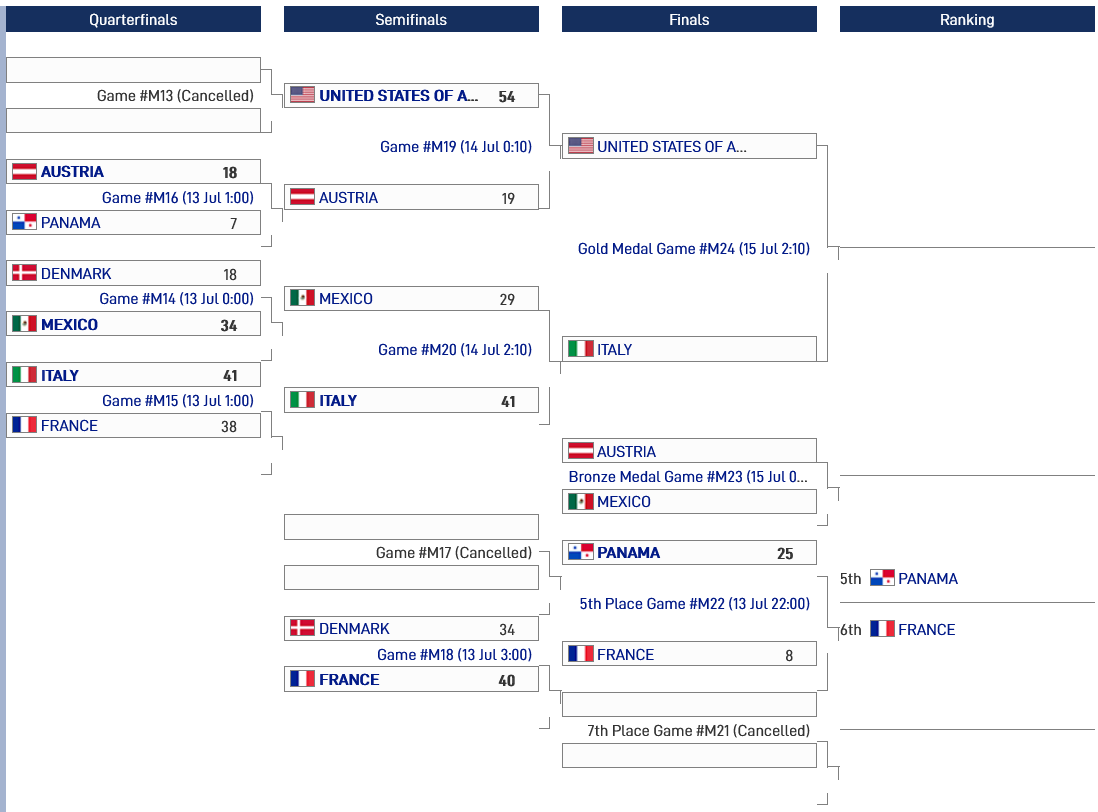The height and width of the screenshot is (812, 1098).
Task: Open Gold Medal Game #M24 link
Action: 693,248
